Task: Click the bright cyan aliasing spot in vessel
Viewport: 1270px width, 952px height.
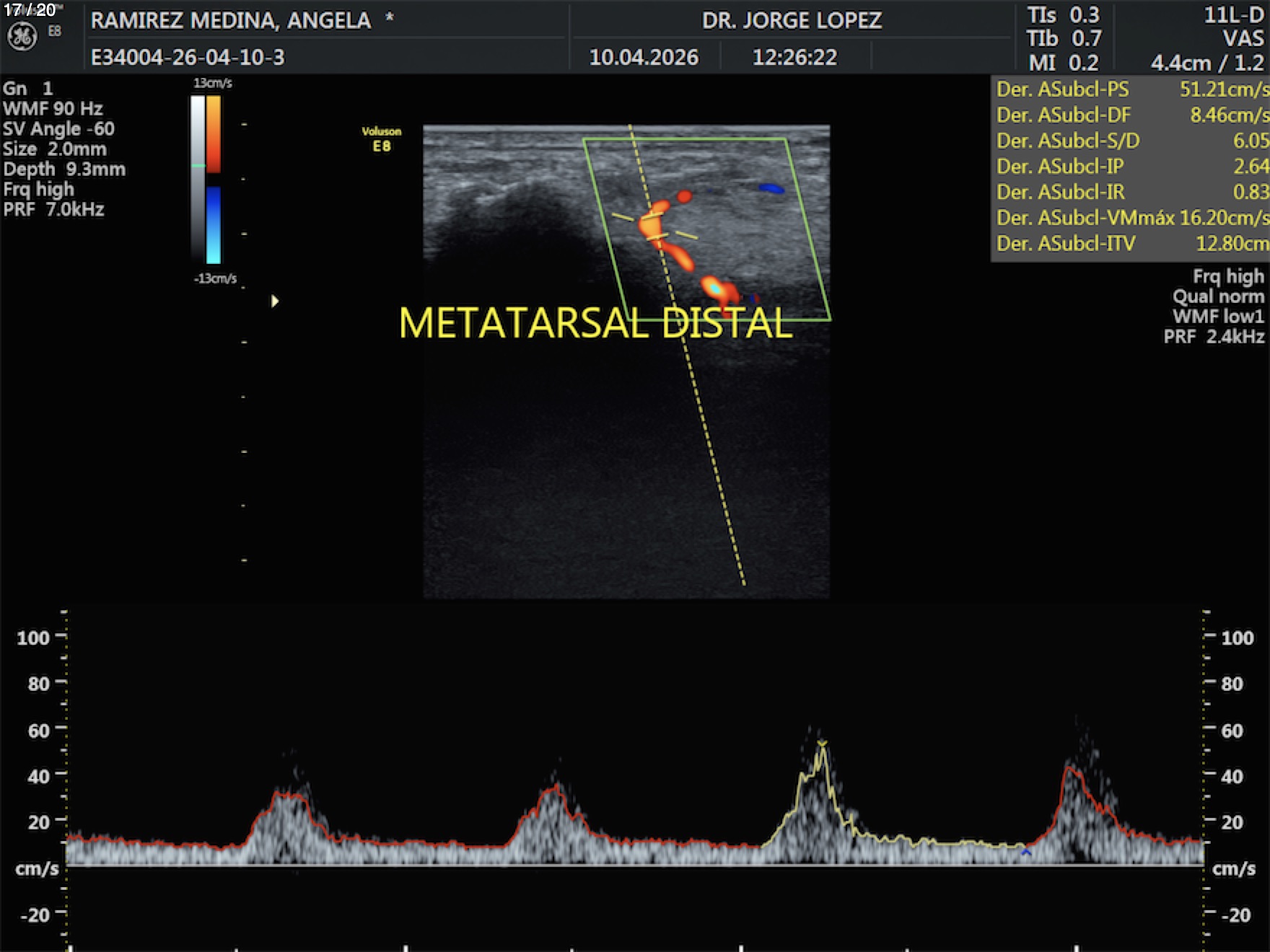Action: 714,288
